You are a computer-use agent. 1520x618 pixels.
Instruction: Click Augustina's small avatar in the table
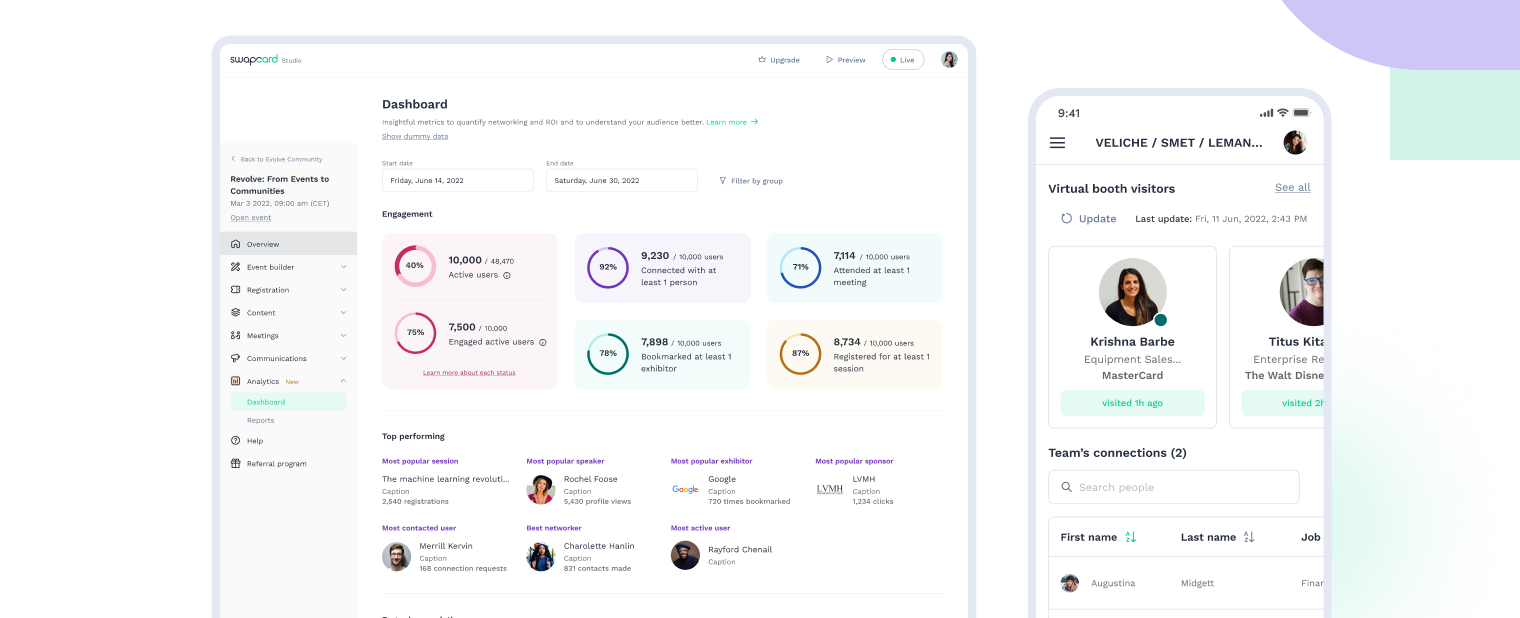pyautogui.click(x=1070, y=583)
